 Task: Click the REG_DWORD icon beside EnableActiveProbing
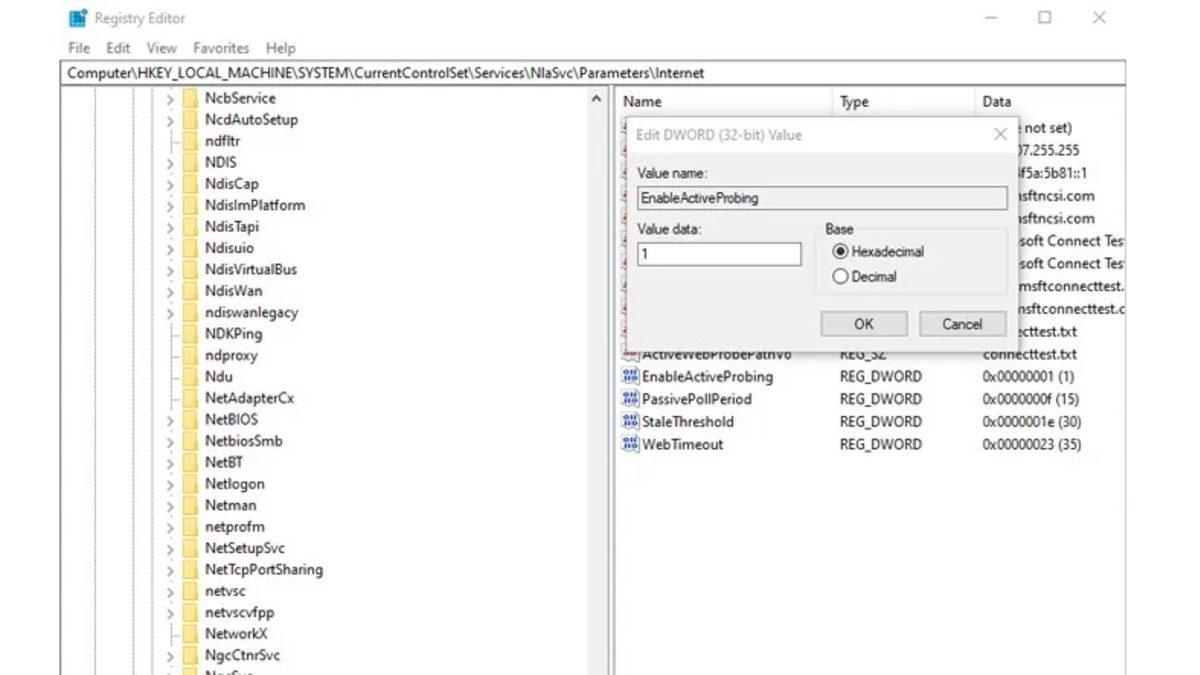tap(631, 376)
